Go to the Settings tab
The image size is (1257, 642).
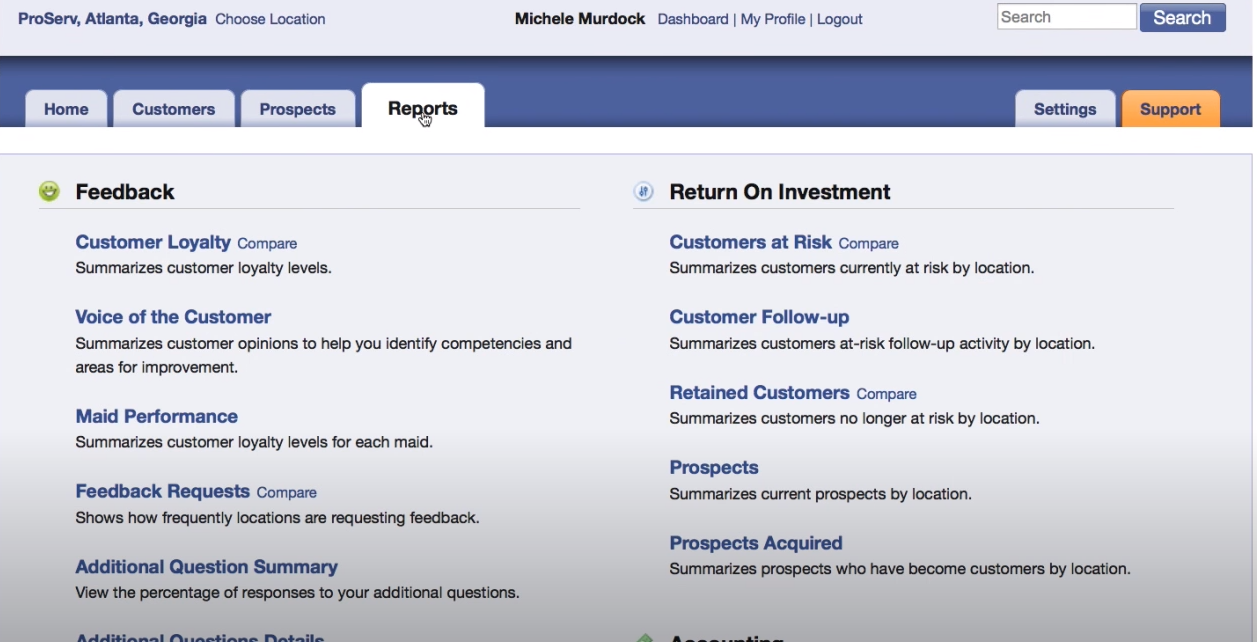coord(1064,109)
